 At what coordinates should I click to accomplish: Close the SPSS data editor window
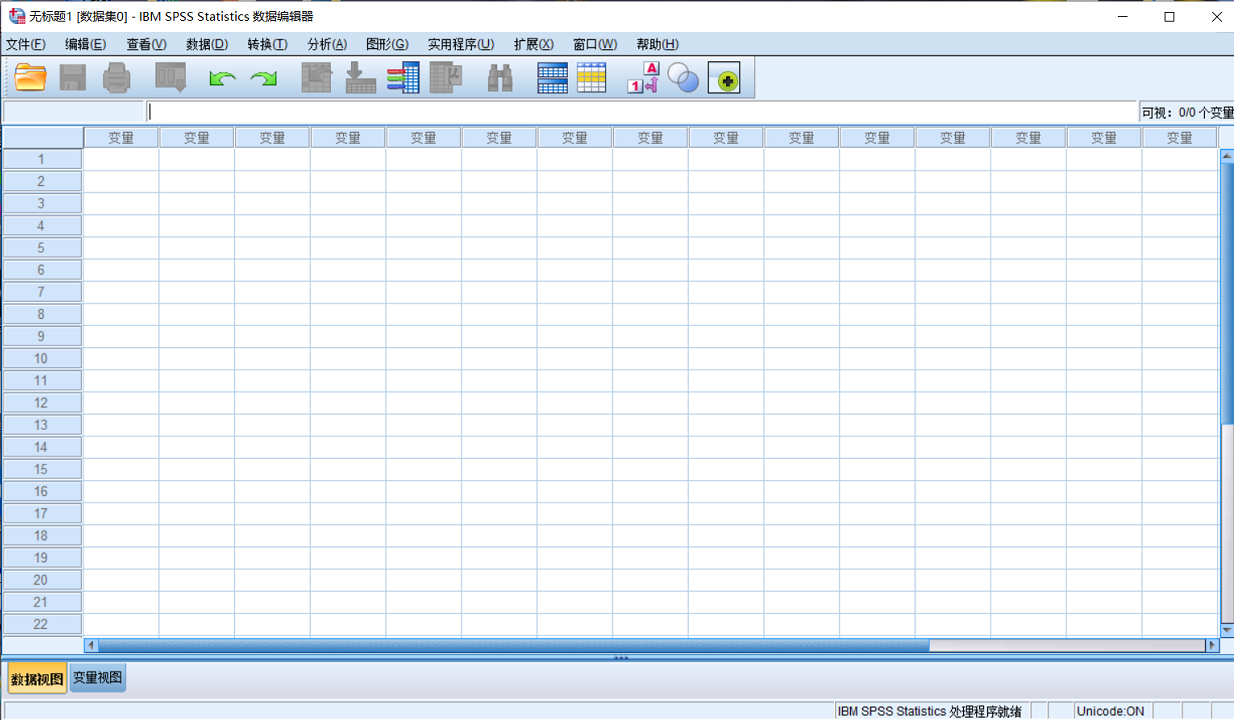click(1215, 16)
